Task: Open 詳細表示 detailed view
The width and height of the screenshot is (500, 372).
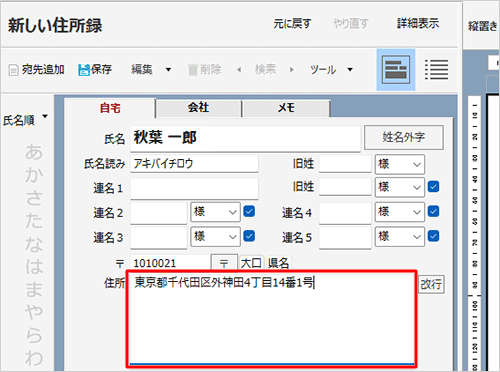Action: pyautogui.click(x=418, y=23)
